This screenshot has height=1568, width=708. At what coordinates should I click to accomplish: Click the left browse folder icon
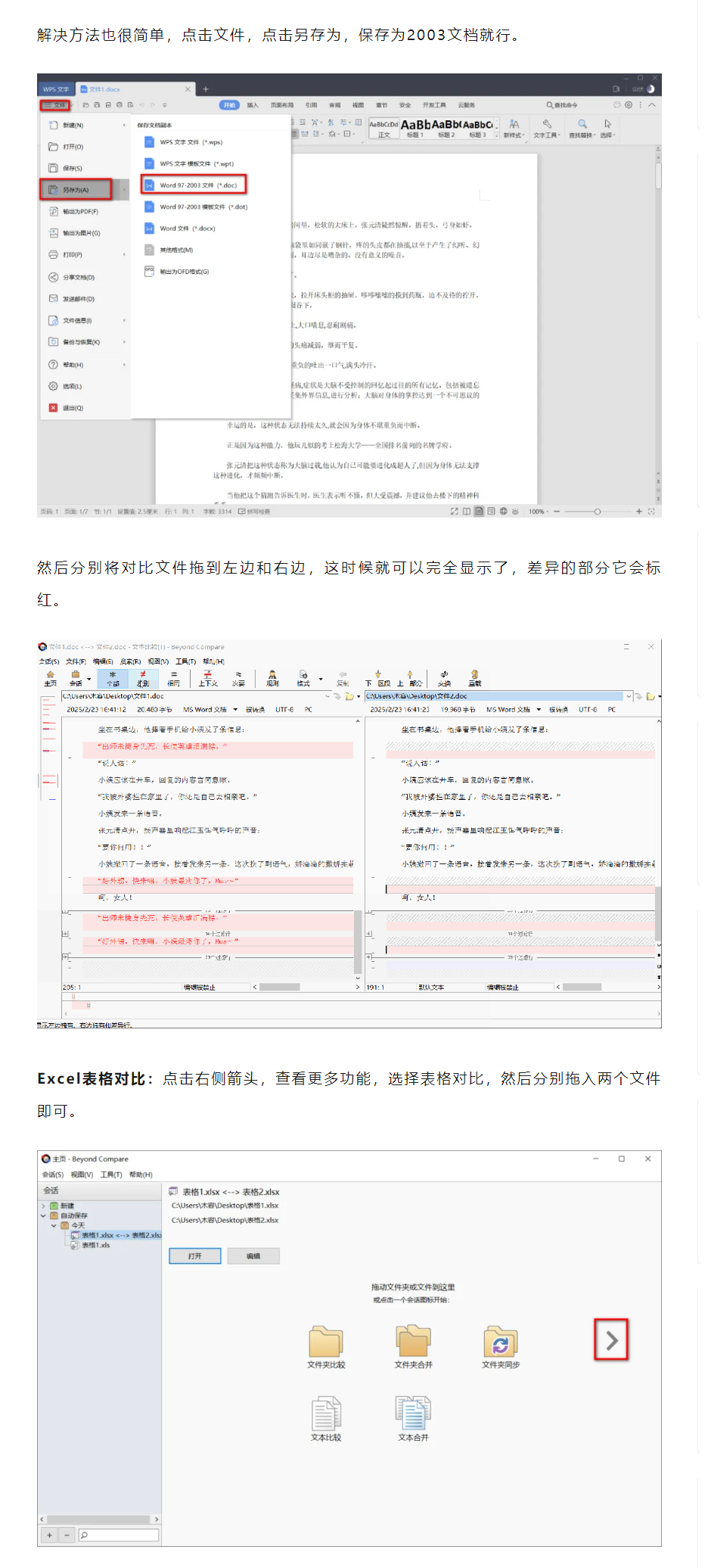[349, 696]
